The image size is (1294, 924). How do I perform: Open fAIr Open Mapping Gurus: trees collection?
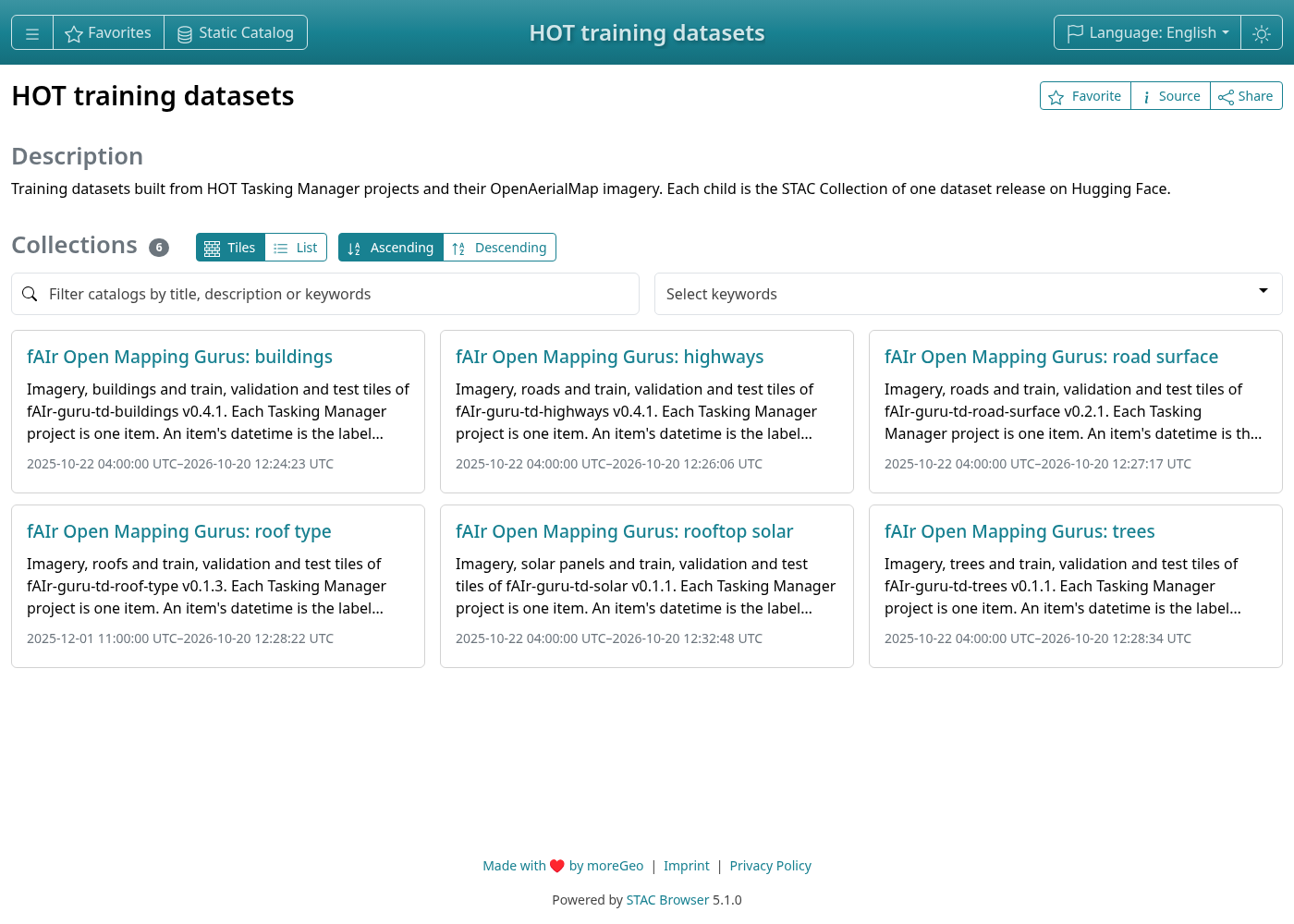(1019, 531)
